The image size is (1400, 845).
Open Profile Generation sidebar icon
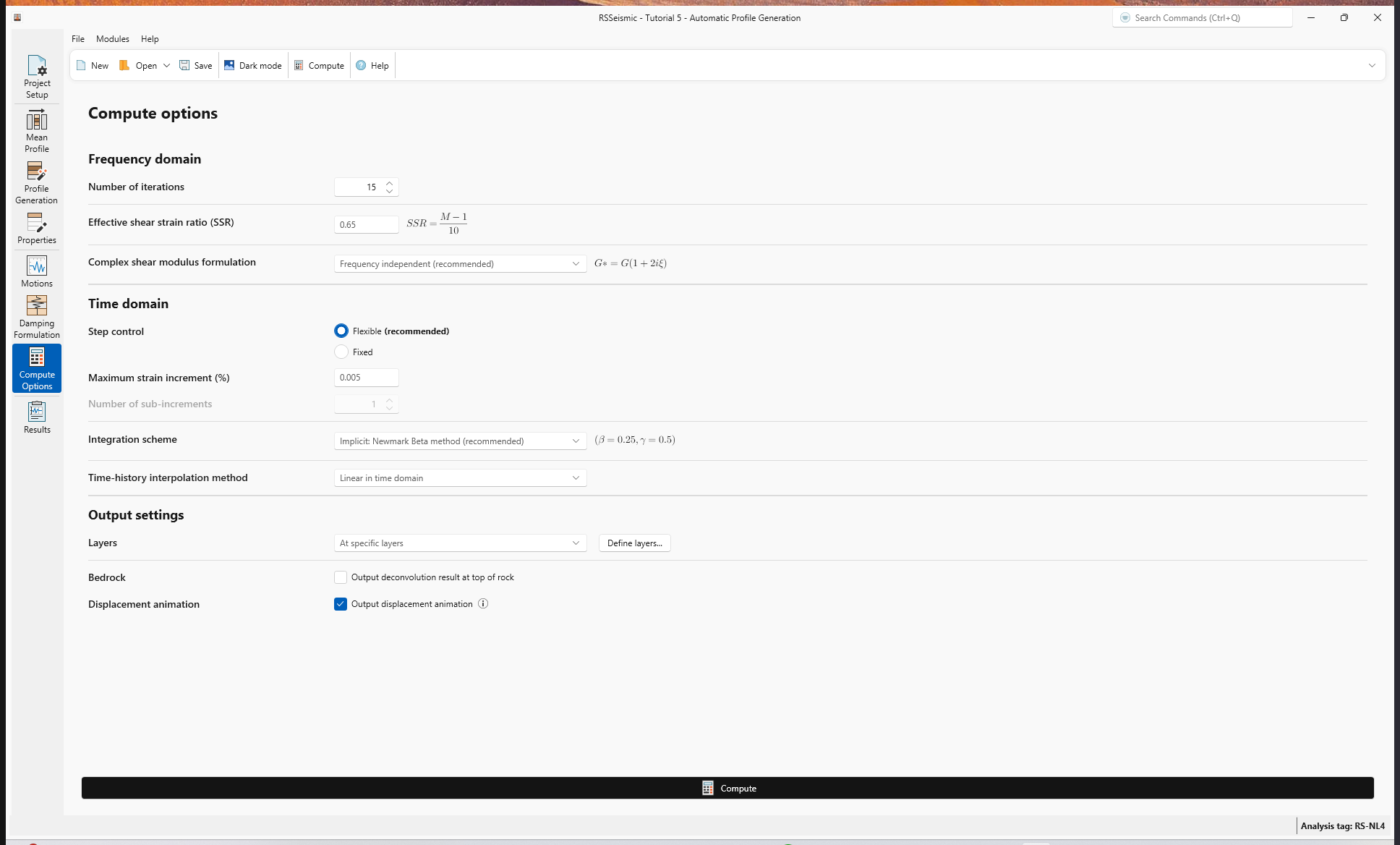37,182
